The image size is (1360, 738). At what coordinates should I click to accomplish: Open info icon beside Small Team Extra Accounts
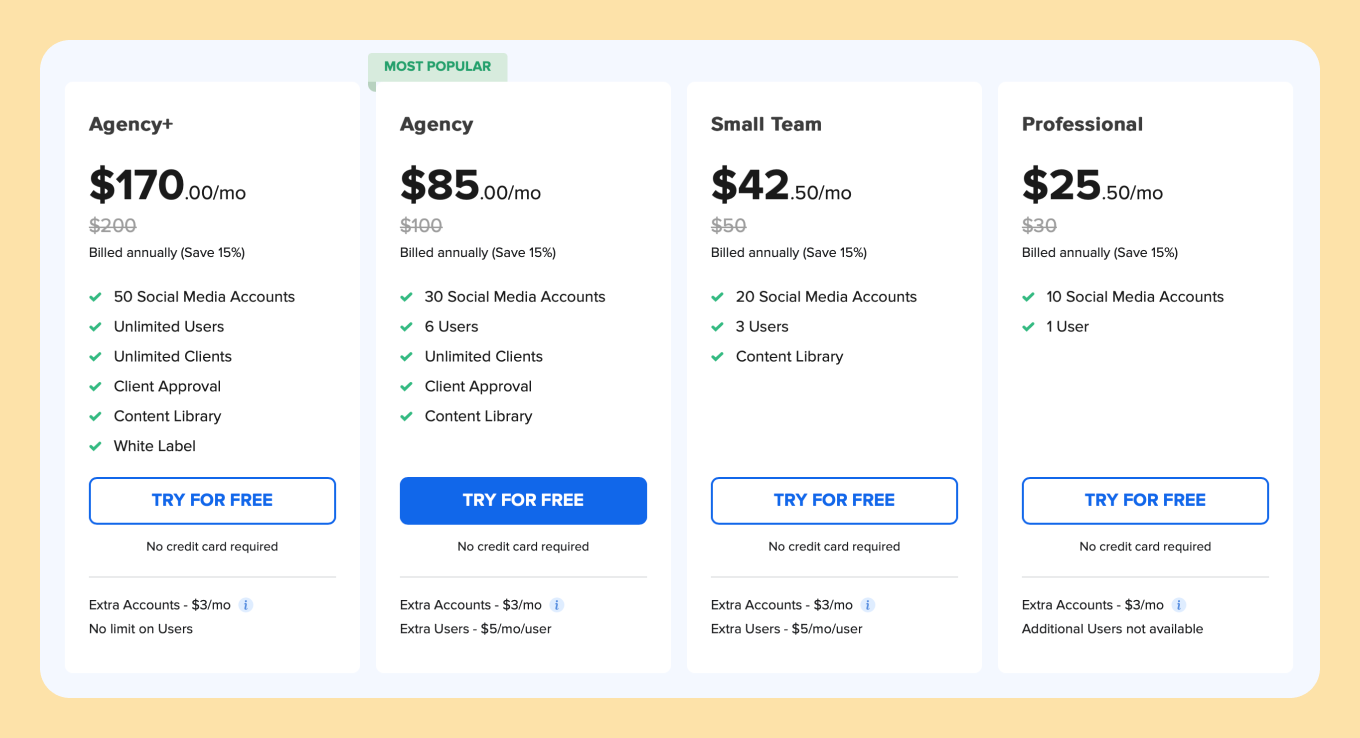tap(868, 605)
